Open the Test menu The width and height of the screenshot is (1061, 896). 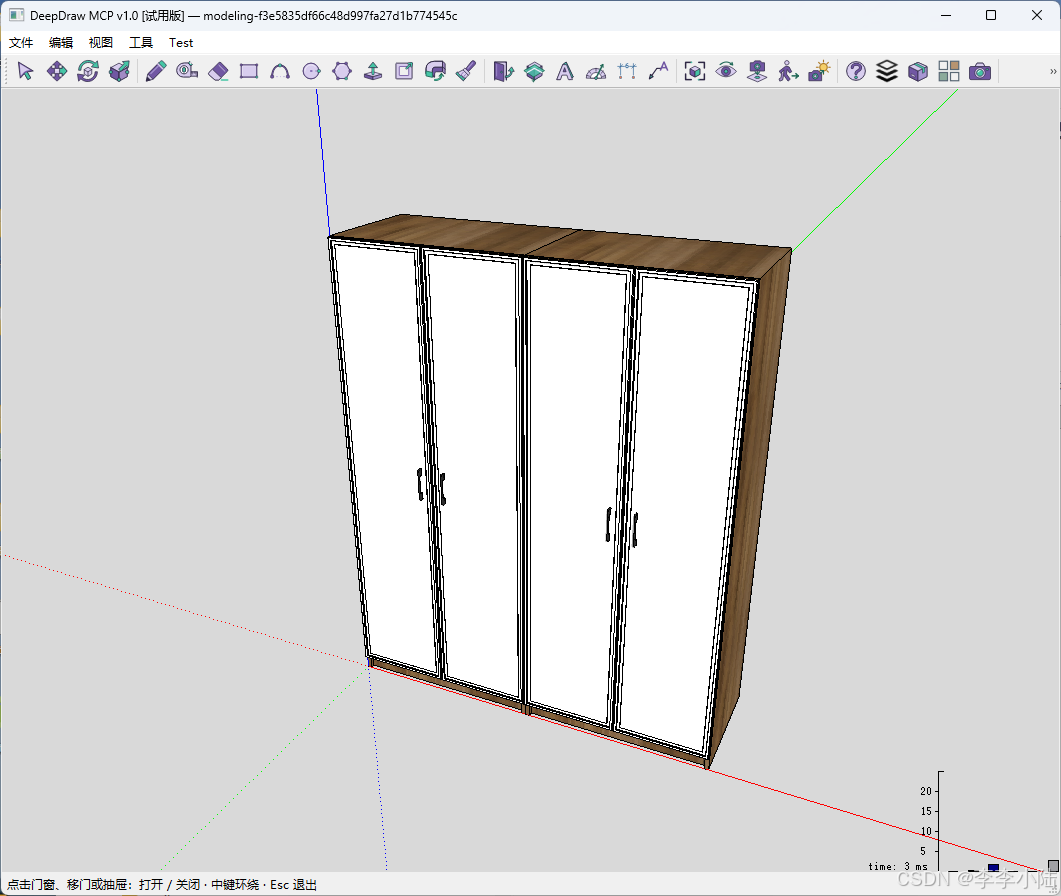[x=181, y=43]
